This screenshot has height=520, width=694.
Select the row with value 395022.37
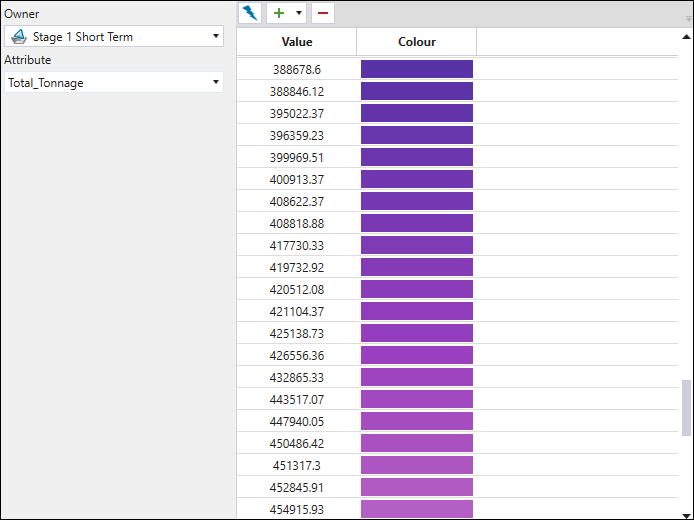[x=297, y=113]
